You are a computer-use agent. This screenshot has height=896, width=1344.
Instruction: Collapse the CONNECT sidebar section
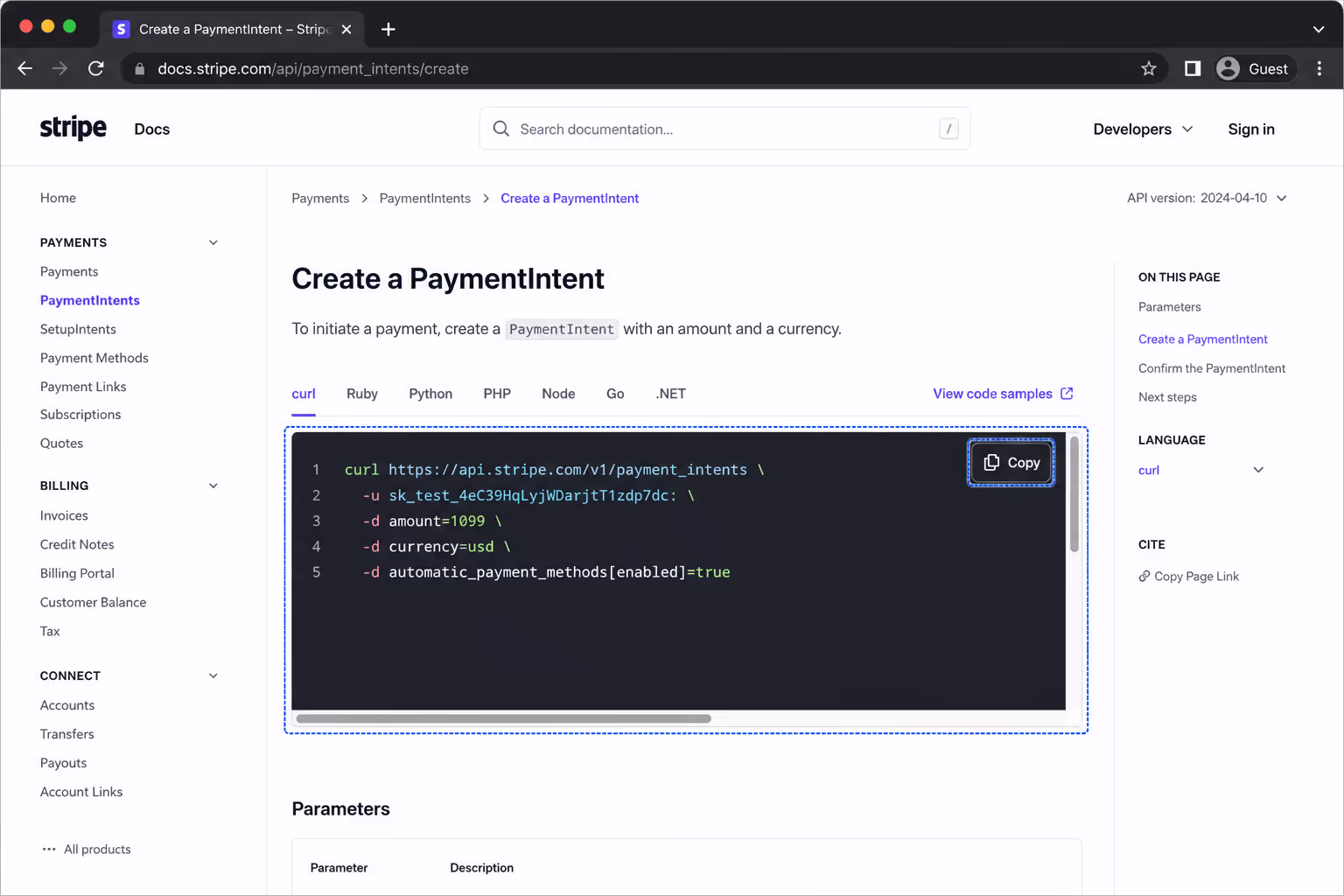tap(213, 675)
